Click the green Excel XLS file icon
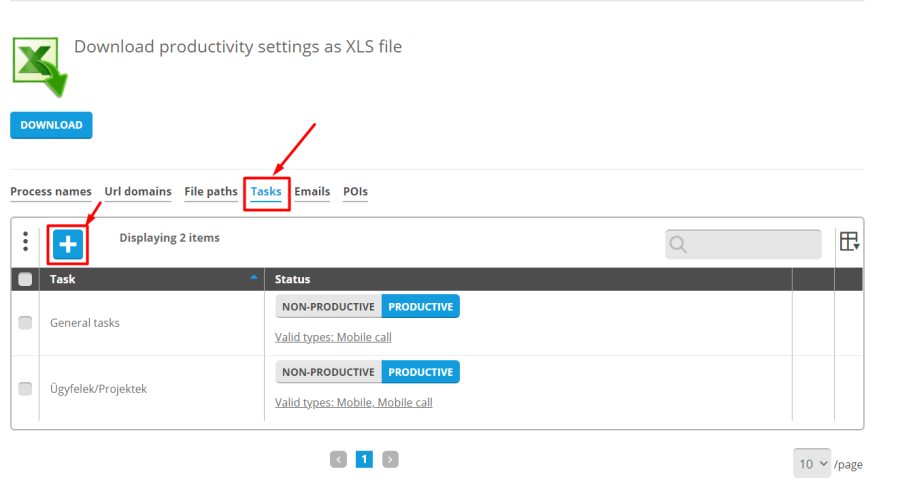 pos(39,65)
